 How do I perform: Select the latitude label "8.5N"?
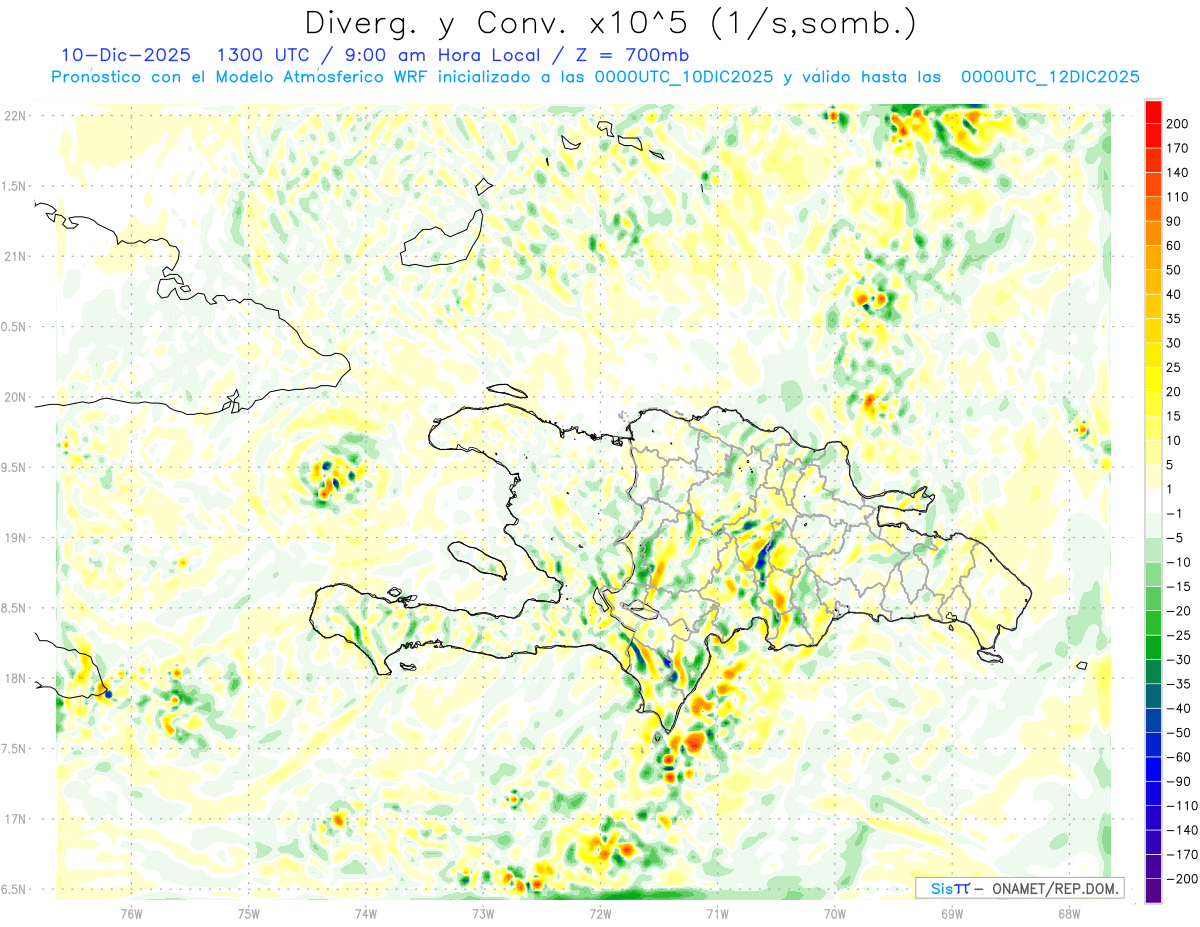pyautogui.click(x=15, y=608)
